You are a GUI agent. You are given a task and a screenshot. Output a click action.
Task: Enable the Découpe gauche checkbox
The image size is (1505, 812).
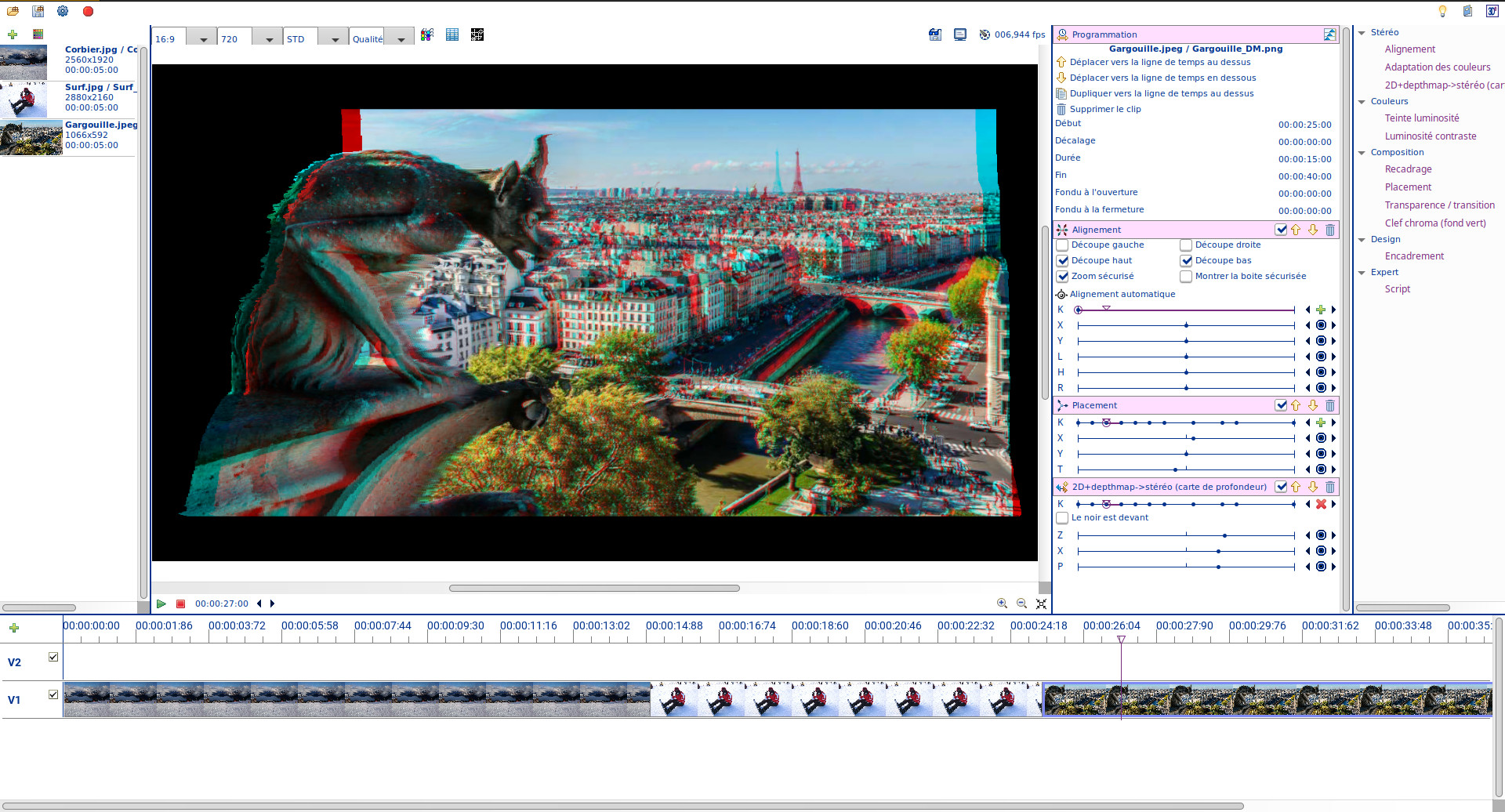[1063, 245]
